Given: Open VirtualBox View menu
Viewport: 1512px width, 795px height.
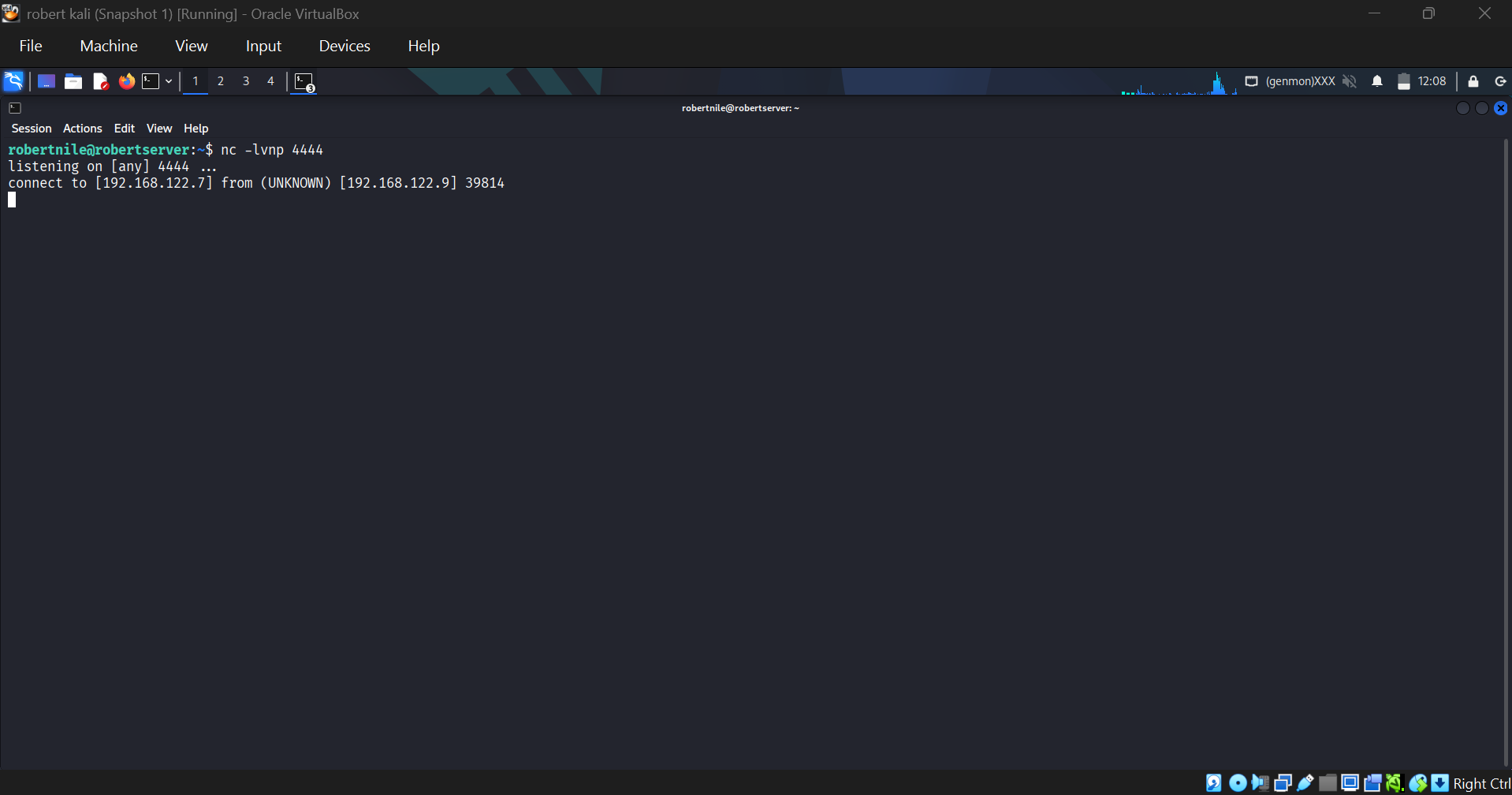Looking at the screenshot, I should [x=192, y=46].
